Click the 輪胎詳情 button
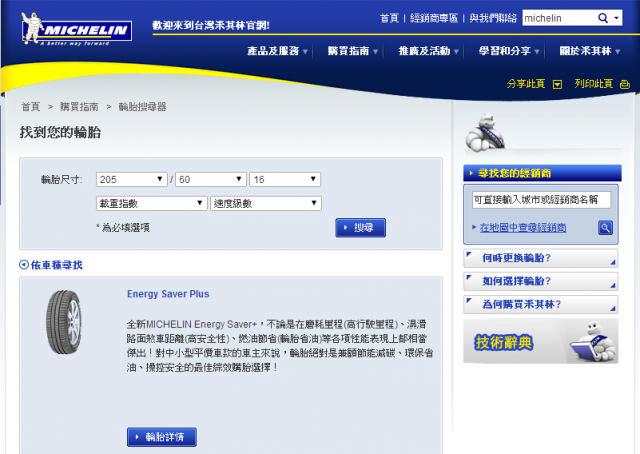The width and height of the screenshot is (640, 454). click(x=162, y=437)
